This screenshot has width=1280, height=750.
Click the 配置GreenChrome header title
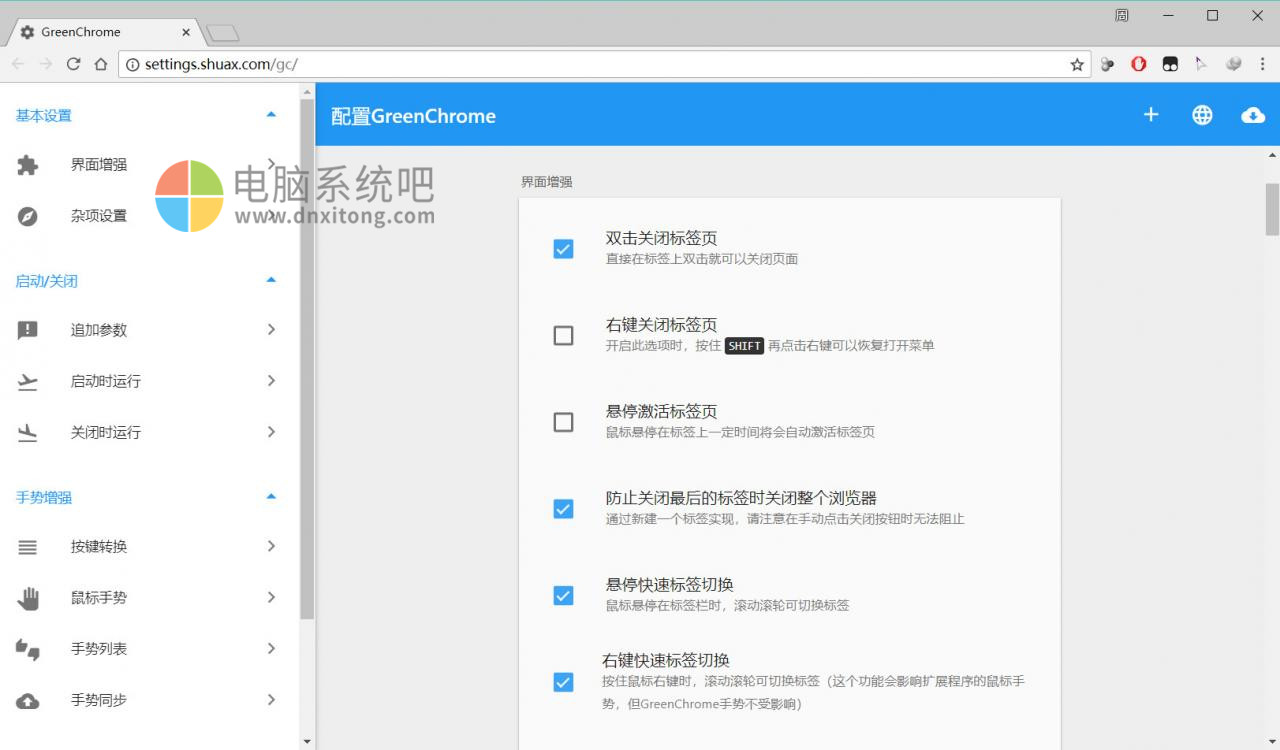(x=413, y=116)
